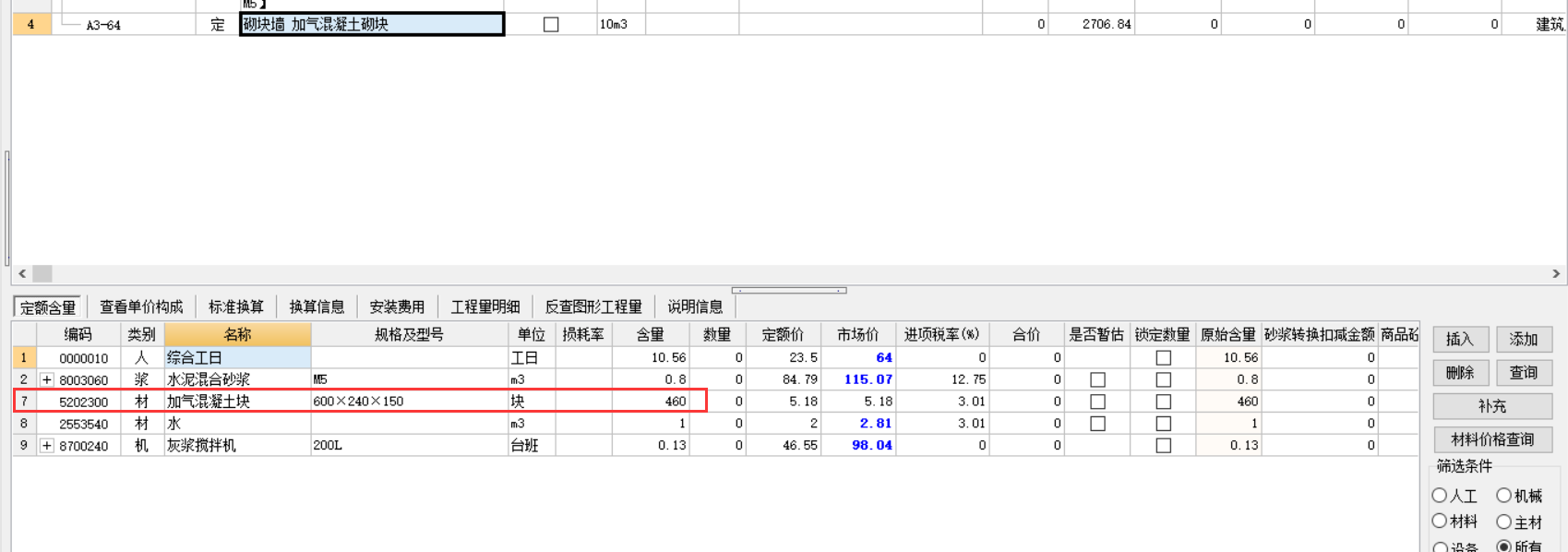This screenshot has width=1568, height=552.
Task: Check 锁定数量 for 灰浆搅拌机 row
Action: 1163,446
